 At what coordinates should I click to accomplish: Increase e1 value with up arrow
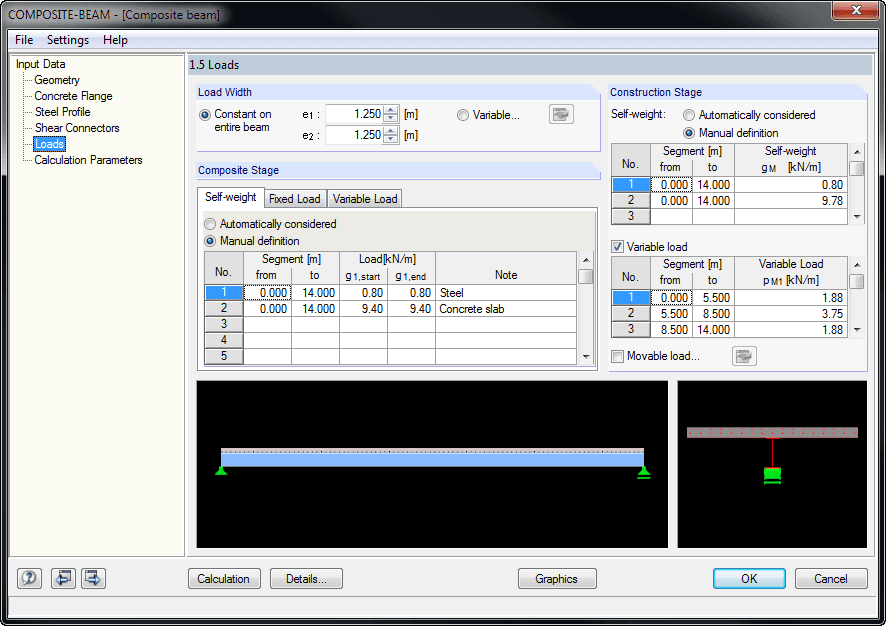coord(390,110)
